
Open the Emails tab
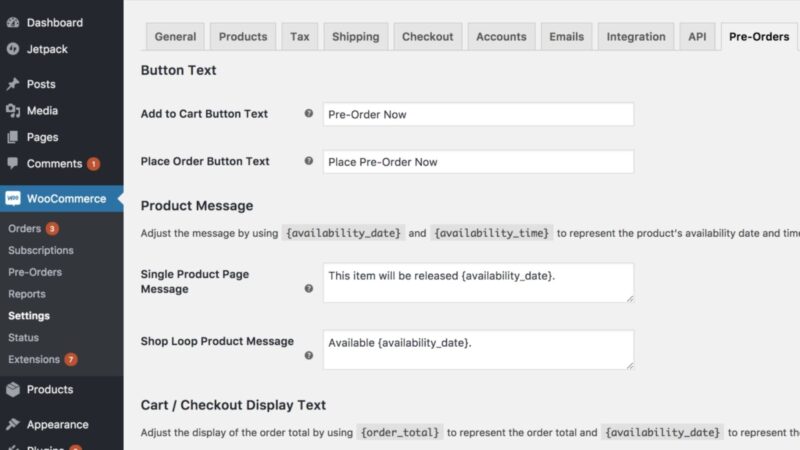566,37
